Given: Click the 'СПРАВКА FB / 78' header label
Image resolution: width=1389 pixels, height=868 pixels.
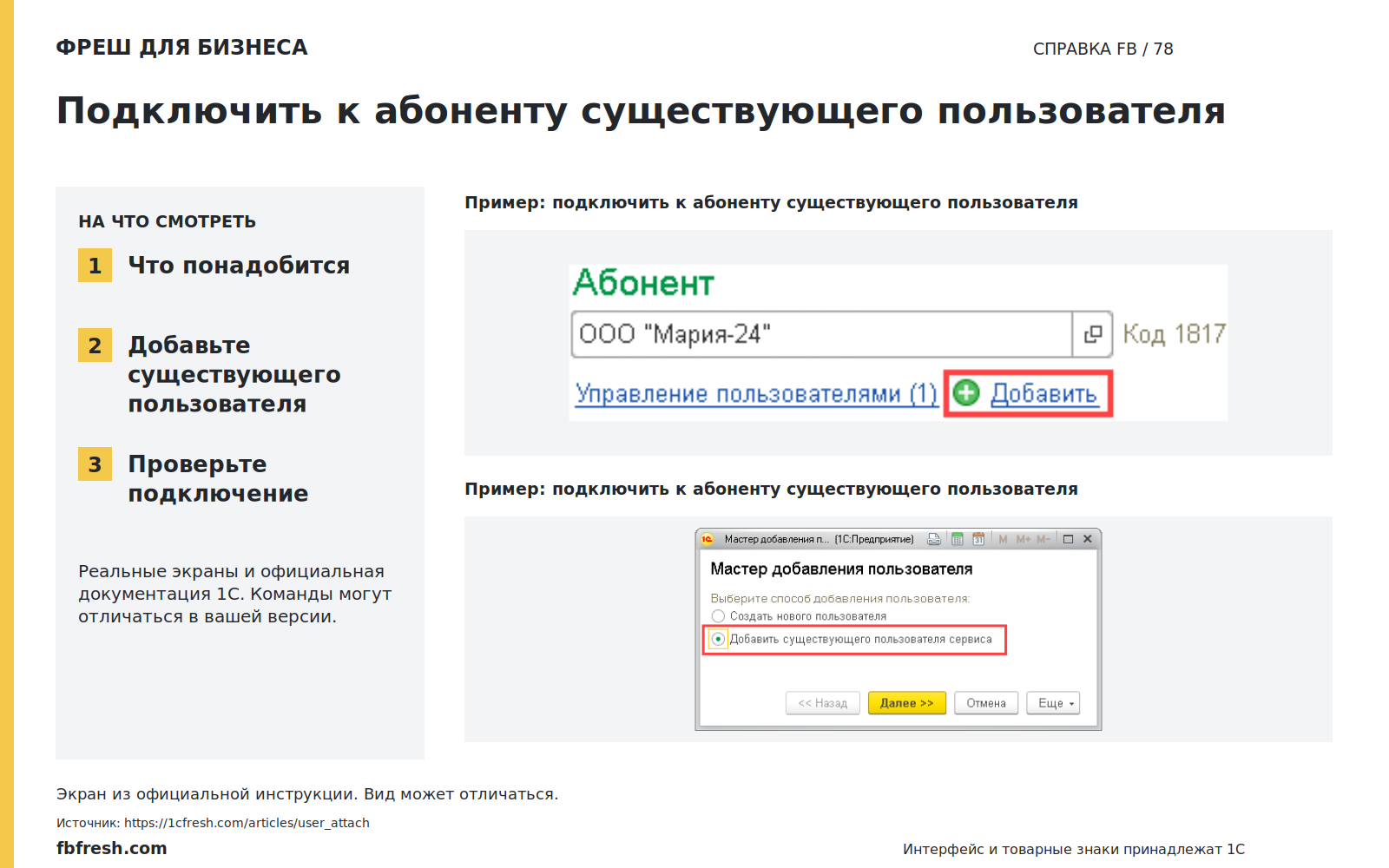Looking at the screenshot, I should 1103,49.
